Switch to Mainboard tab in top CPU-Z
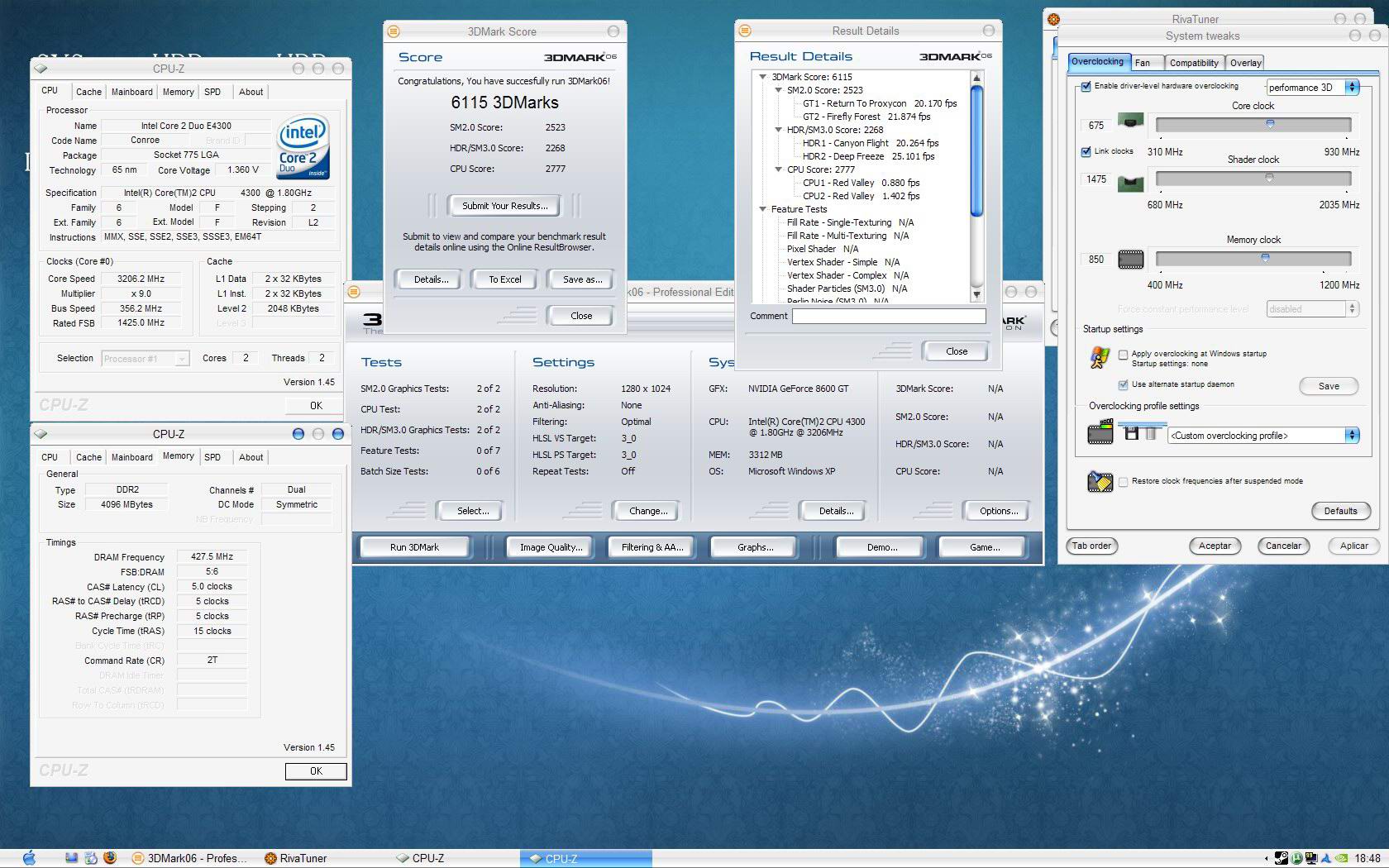The image size is (1389, 868). point(132,92)
